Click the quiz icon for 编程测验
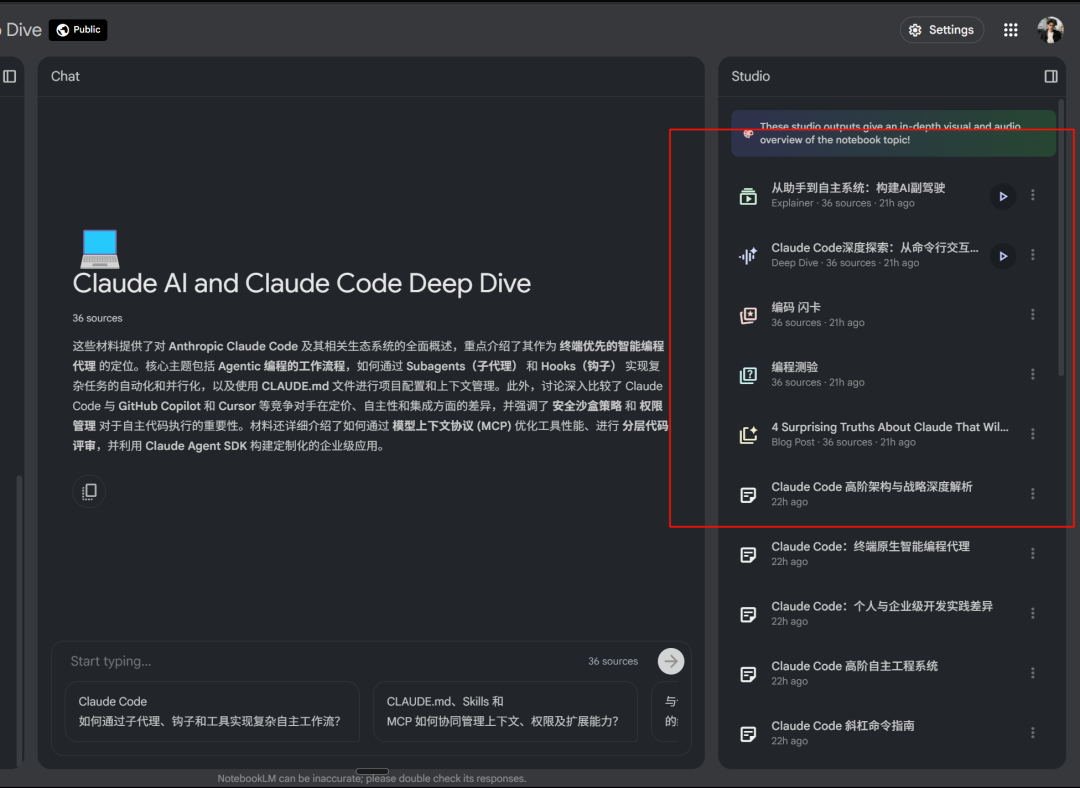The image size is (1080, 788). click(748, 375)
